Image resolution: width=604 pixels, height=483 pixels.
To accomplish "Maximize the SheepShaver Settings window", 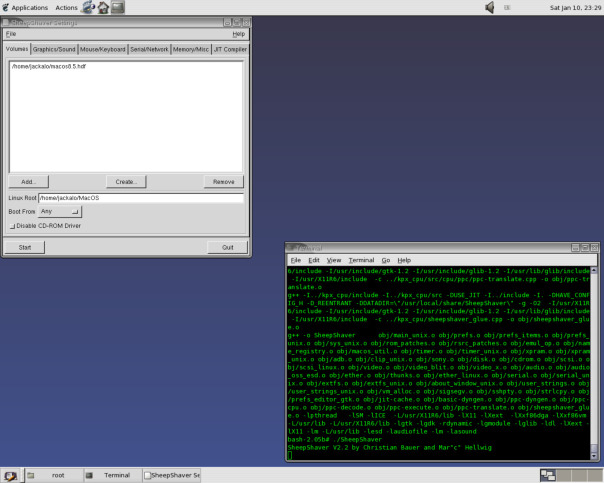I will [x=237, y=22].
